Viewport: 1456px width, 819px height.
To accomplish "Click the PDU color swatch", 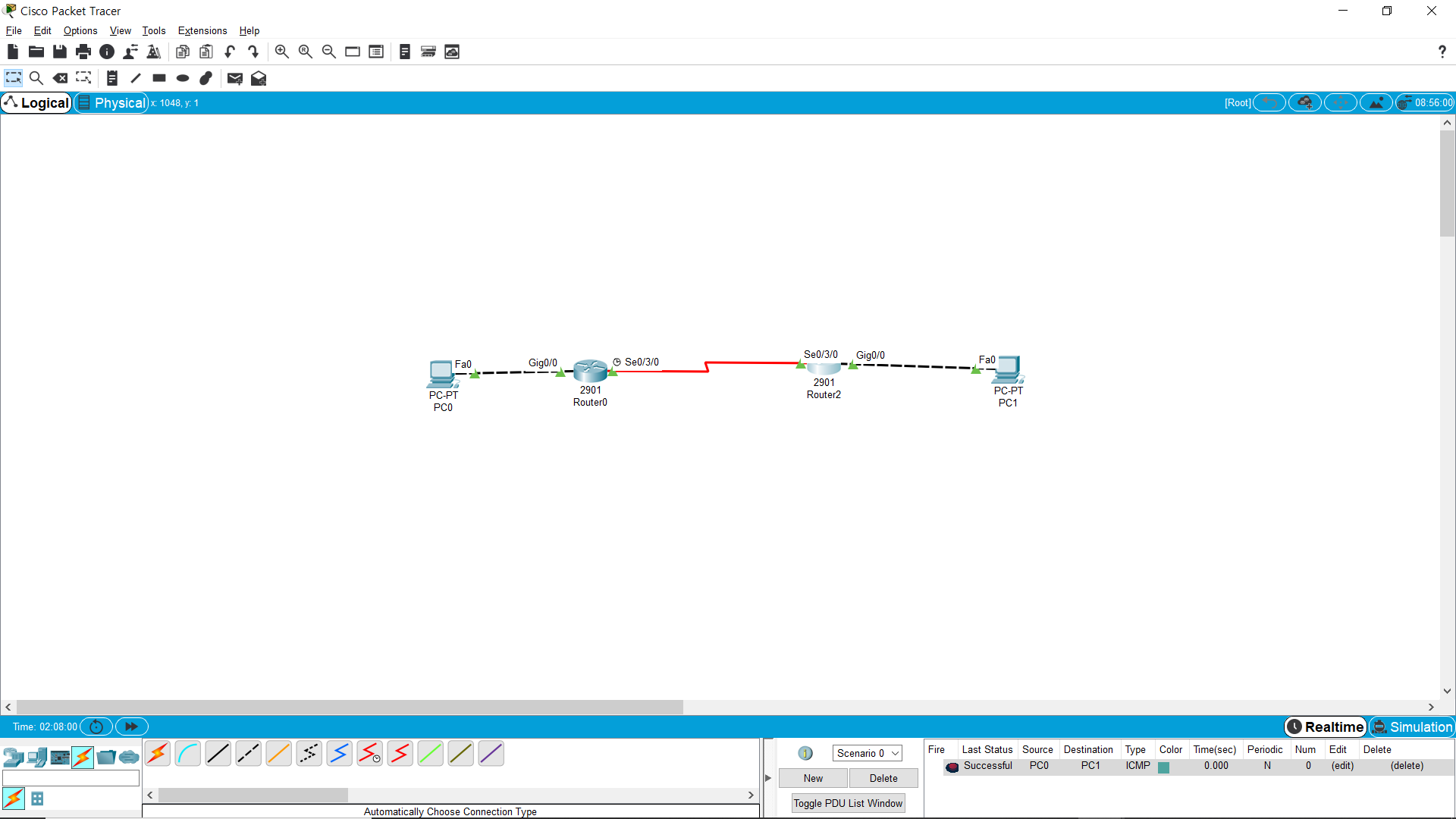I will click(x=1163, y=767).
